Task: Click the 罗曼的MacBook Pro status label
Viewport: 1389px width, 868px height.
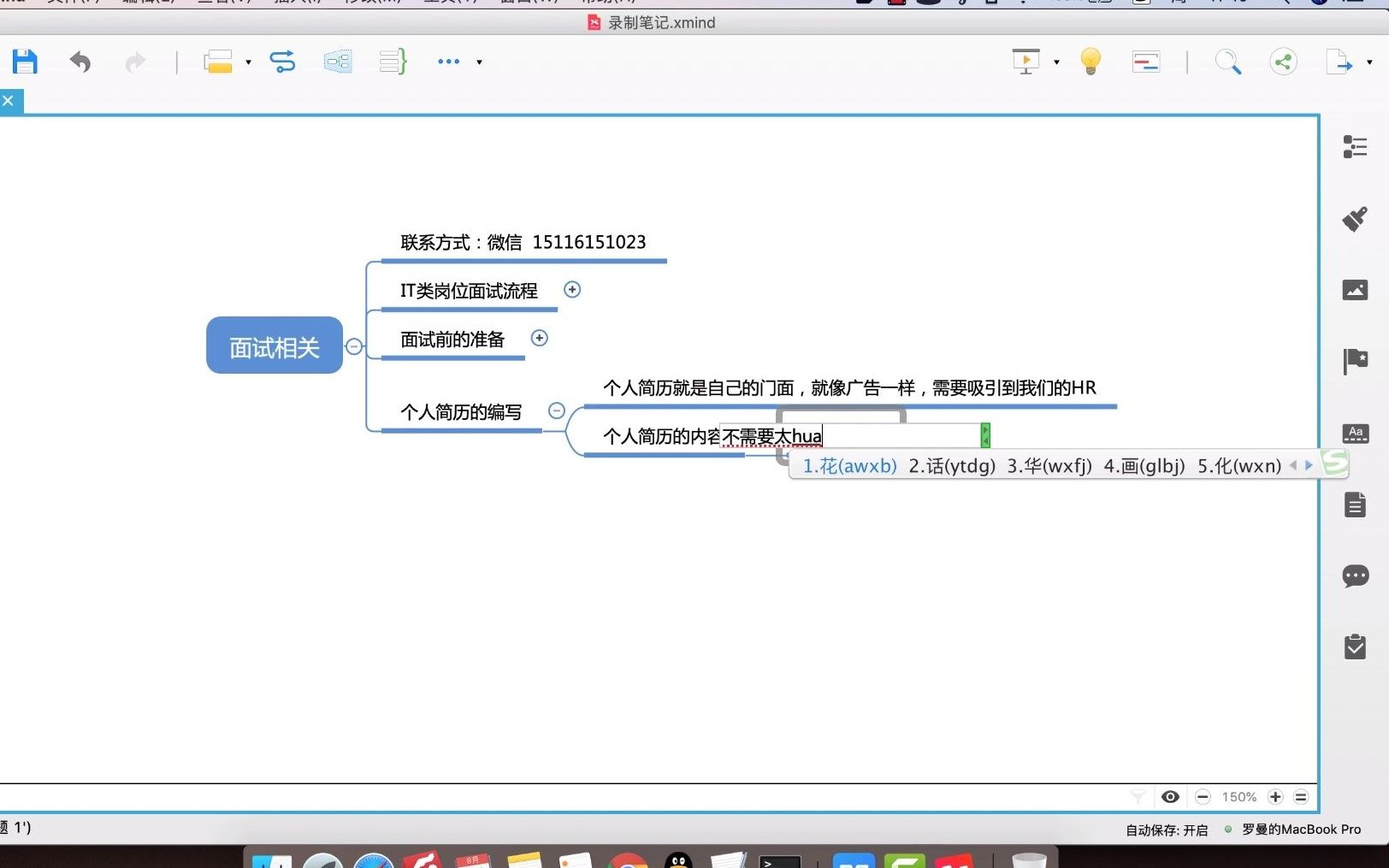Action: [x=1301, y=830]
